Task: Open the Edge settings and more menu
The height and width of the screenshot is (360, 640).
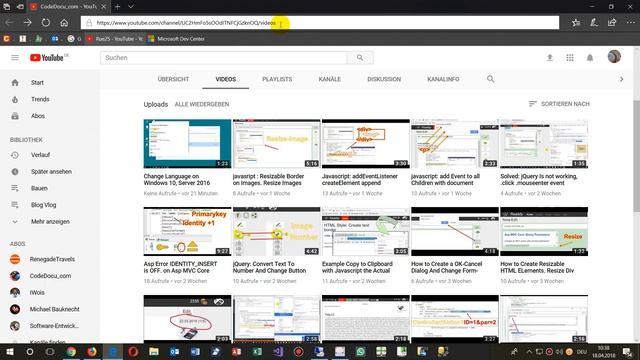Action: 630,22
